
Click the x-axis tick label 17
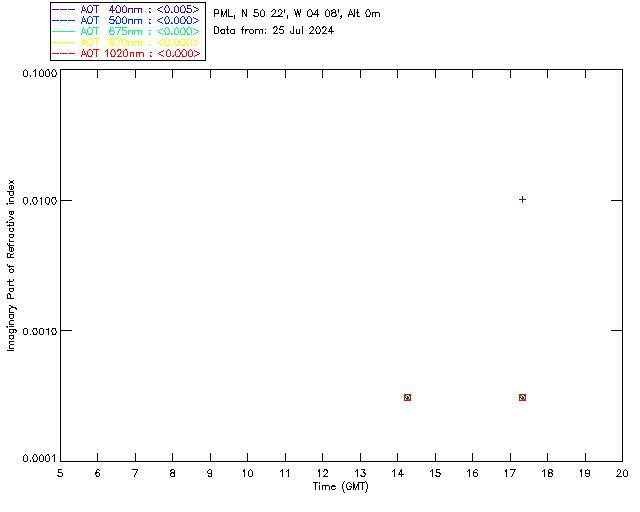coord(510,474)
